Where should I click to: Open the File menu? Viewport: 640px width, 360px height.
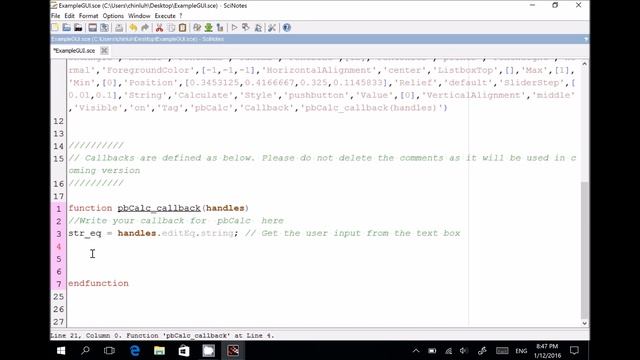pos(56,16)
